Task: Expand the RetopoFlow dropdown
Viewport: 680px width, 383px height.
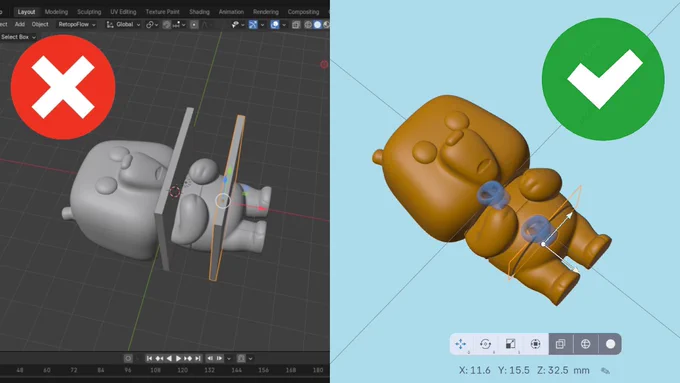Action: tap(77, 24)
